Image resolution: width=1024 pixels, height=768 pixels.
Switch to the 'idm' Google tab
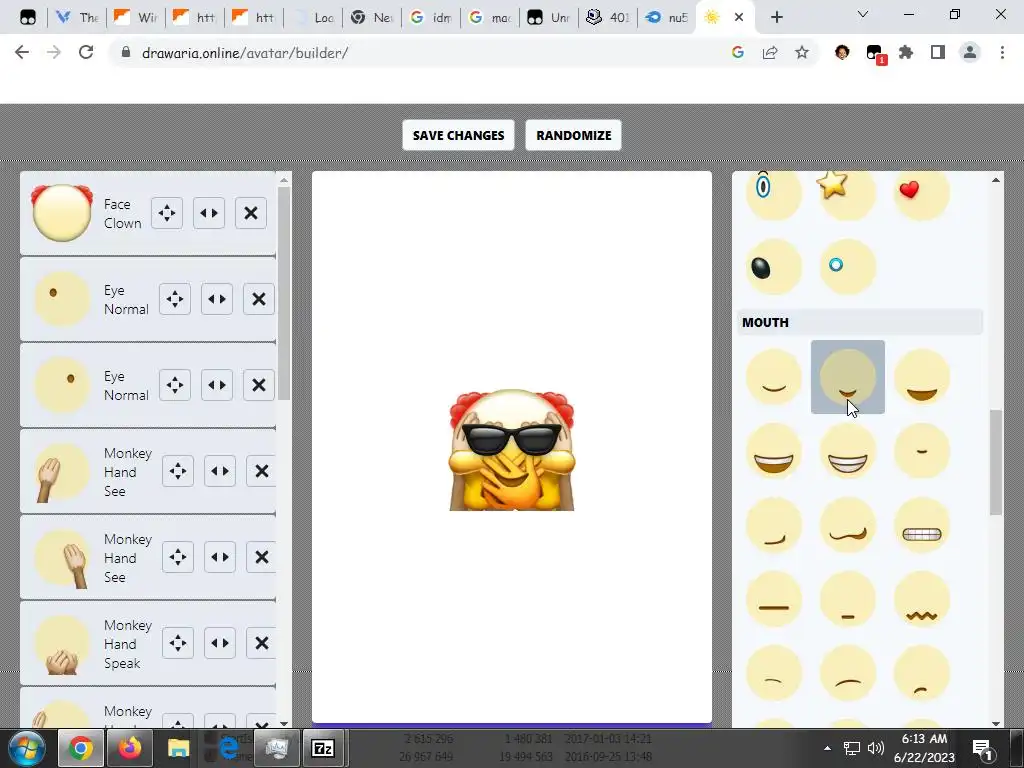[x=431, y=17]
